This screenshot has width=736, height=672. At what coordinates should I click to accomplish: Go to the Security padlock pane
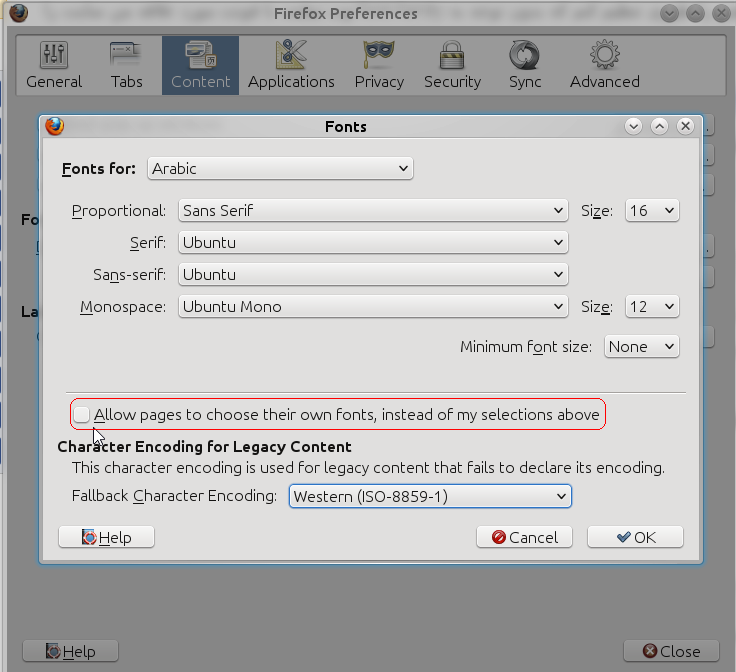[452, 65]
